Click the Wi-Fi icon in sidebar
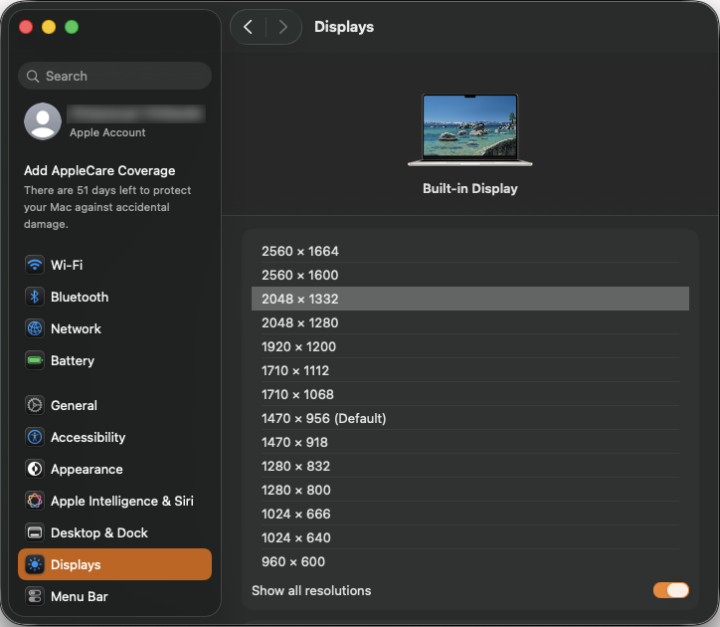 [35, 265]
